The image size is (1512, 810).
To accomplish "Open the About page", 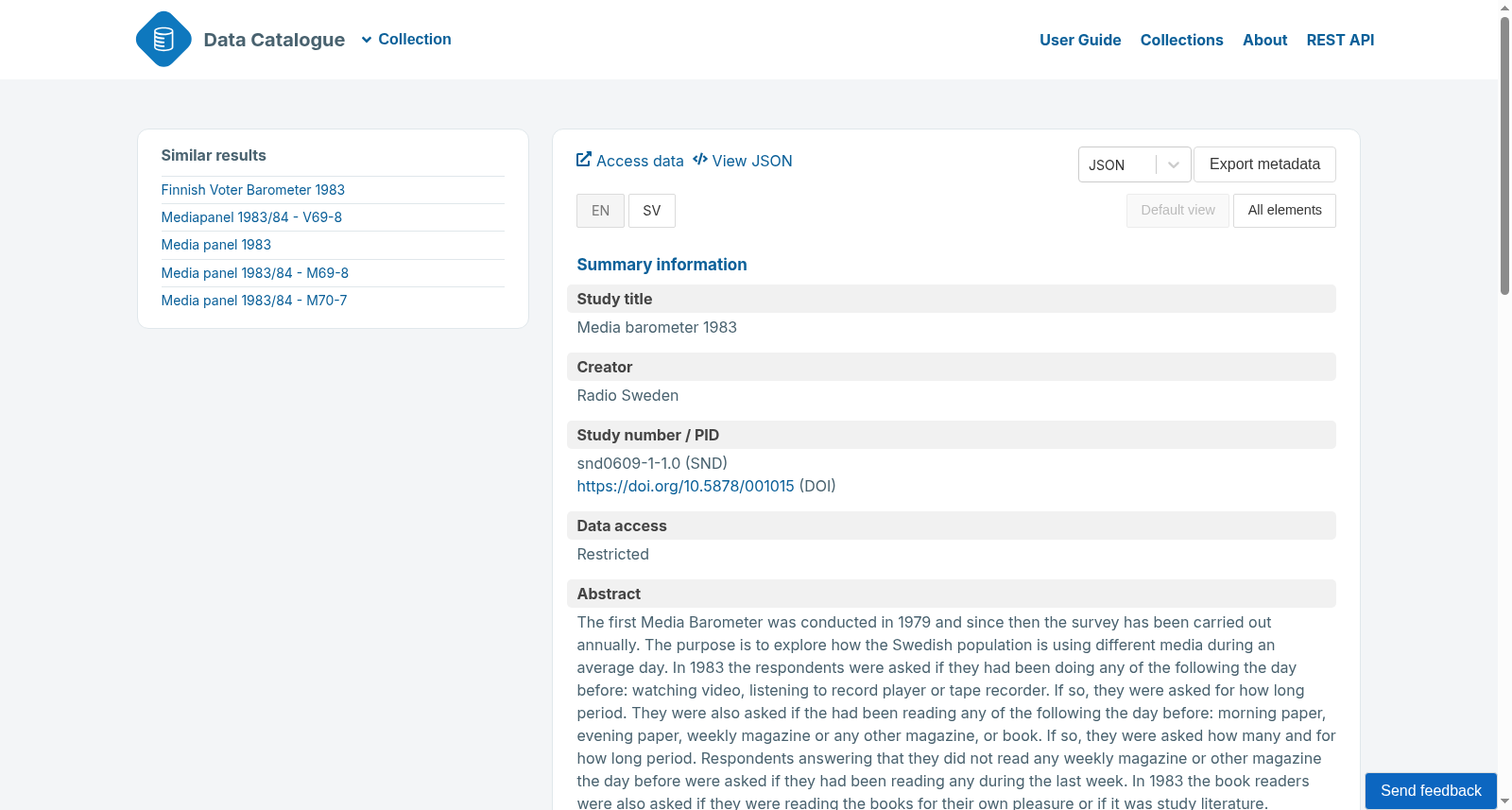I will click(1264, 40).
